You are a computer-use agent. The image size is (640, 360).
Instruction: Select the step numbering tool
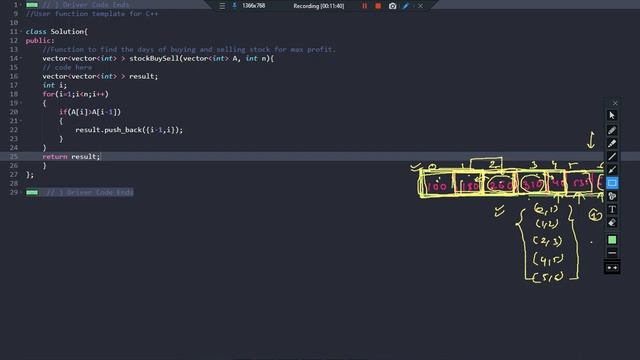[x=611, y=196]
